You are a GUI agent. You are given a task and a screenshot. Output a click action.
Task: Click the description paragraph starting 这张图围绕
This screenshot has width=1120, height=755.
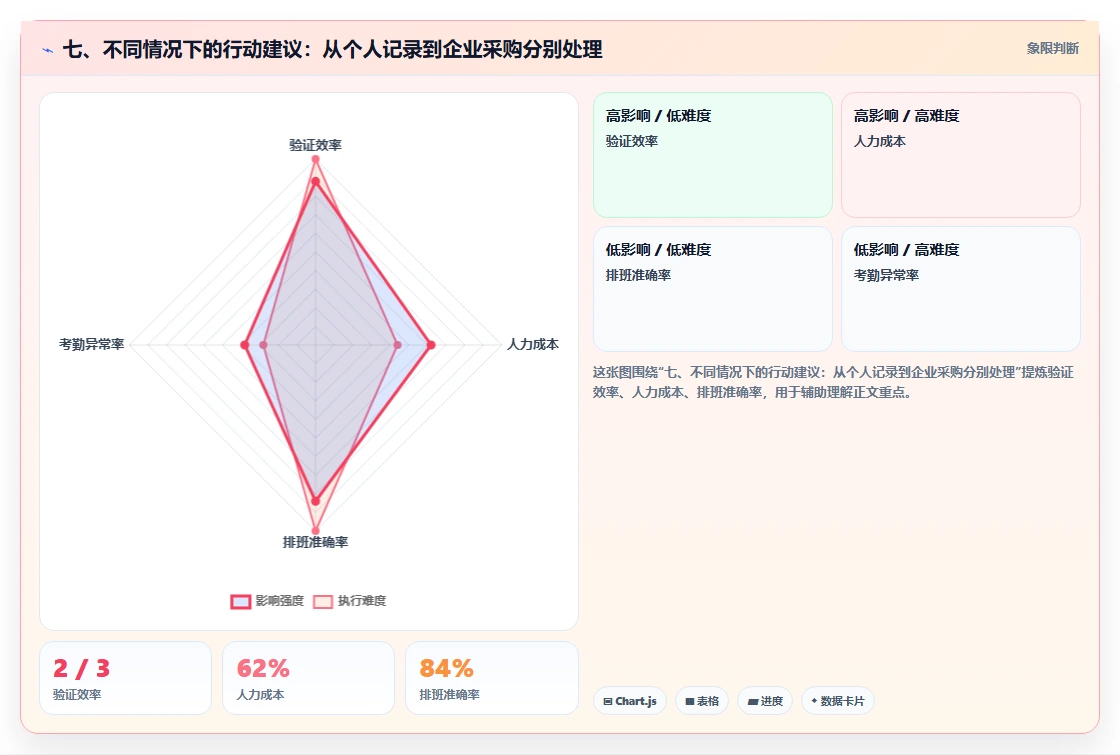833,382
